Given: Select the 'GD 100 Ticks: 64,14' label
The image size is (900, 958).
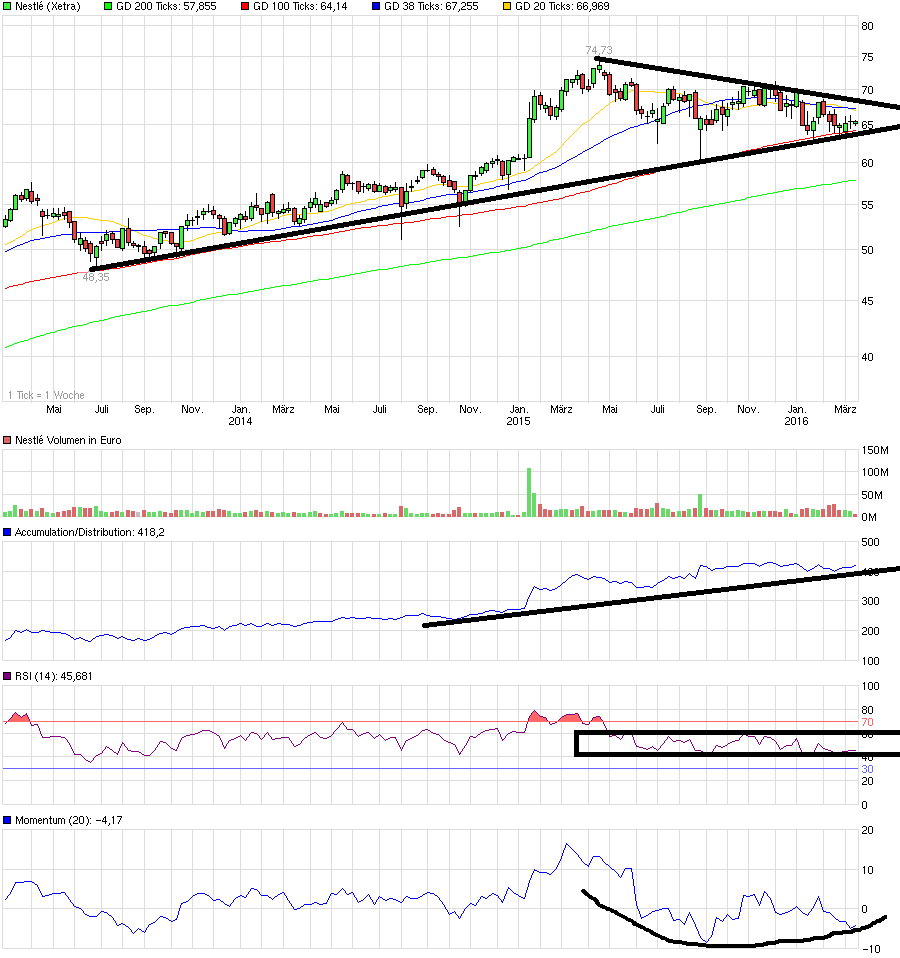Looking at the screenshot, I should [300, 7].
